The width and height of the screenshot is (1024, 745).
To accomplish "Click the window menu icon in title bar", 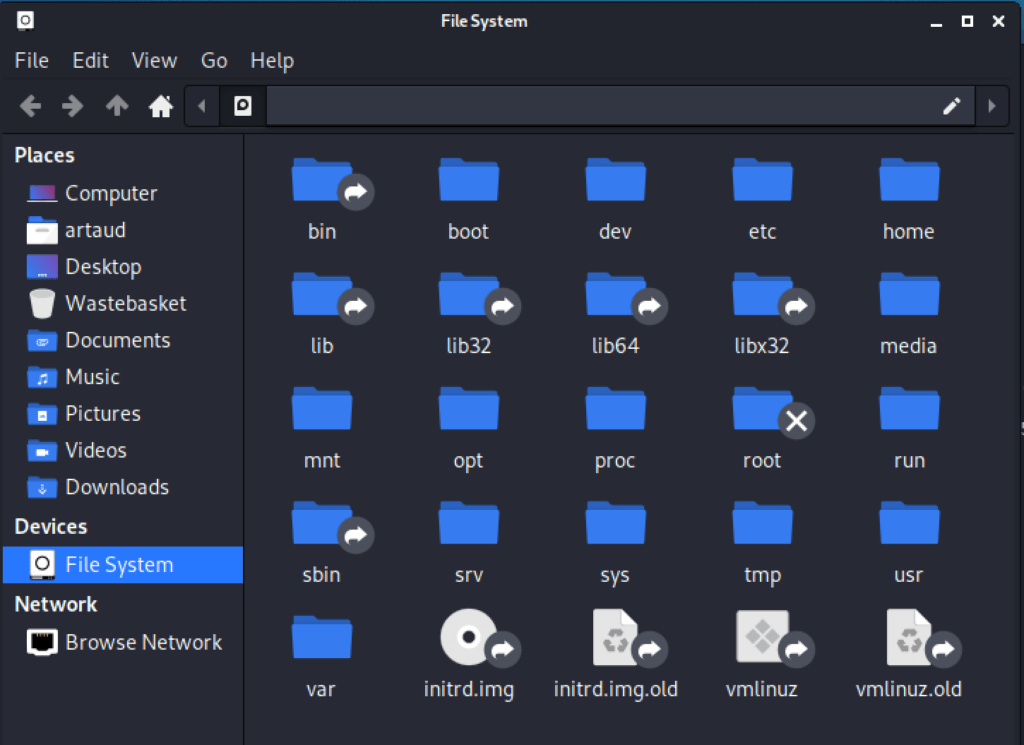I will click(x=25, y=20).
